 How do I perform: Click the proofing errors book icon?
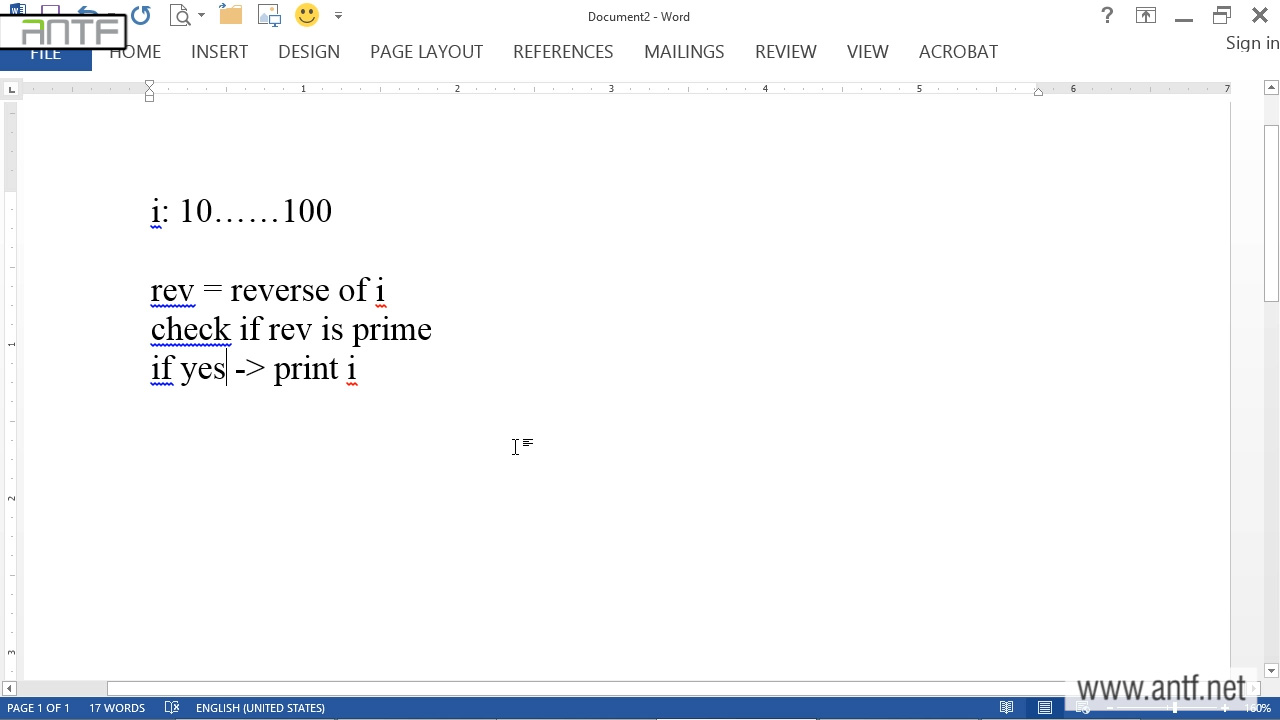pos(172,708)
